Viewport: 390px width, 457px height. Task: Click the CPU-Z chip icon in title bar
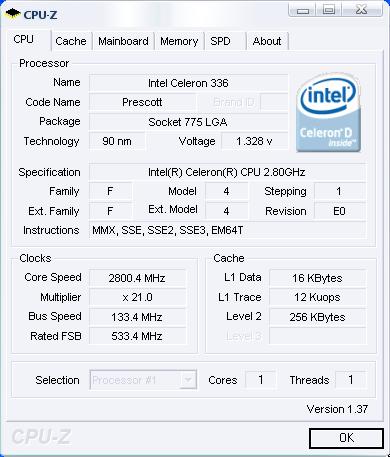[x=13, y=14]
